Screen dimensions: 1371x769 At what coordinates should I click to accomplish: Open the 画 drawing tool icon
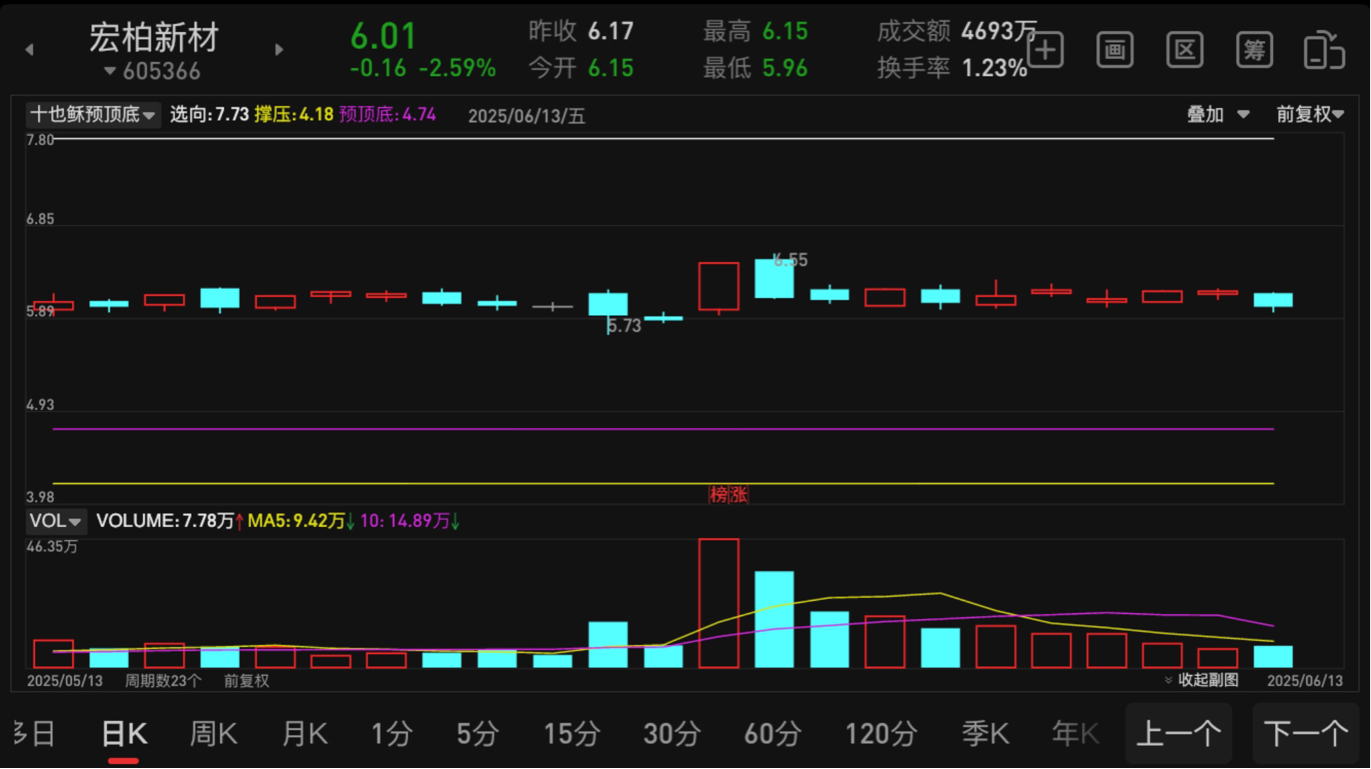pyautogui.click(x=1115, y=49)
